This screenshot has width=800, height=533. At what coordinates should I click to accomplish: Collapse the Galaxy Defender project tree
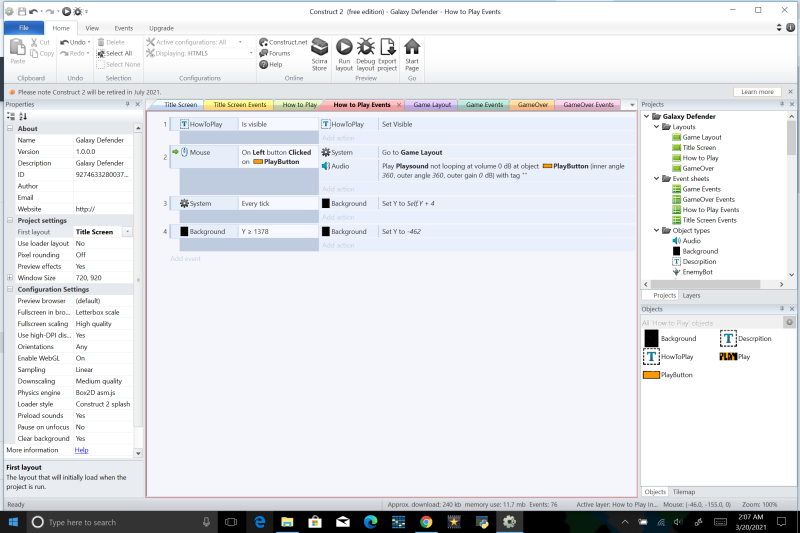(x=646, y=116)
